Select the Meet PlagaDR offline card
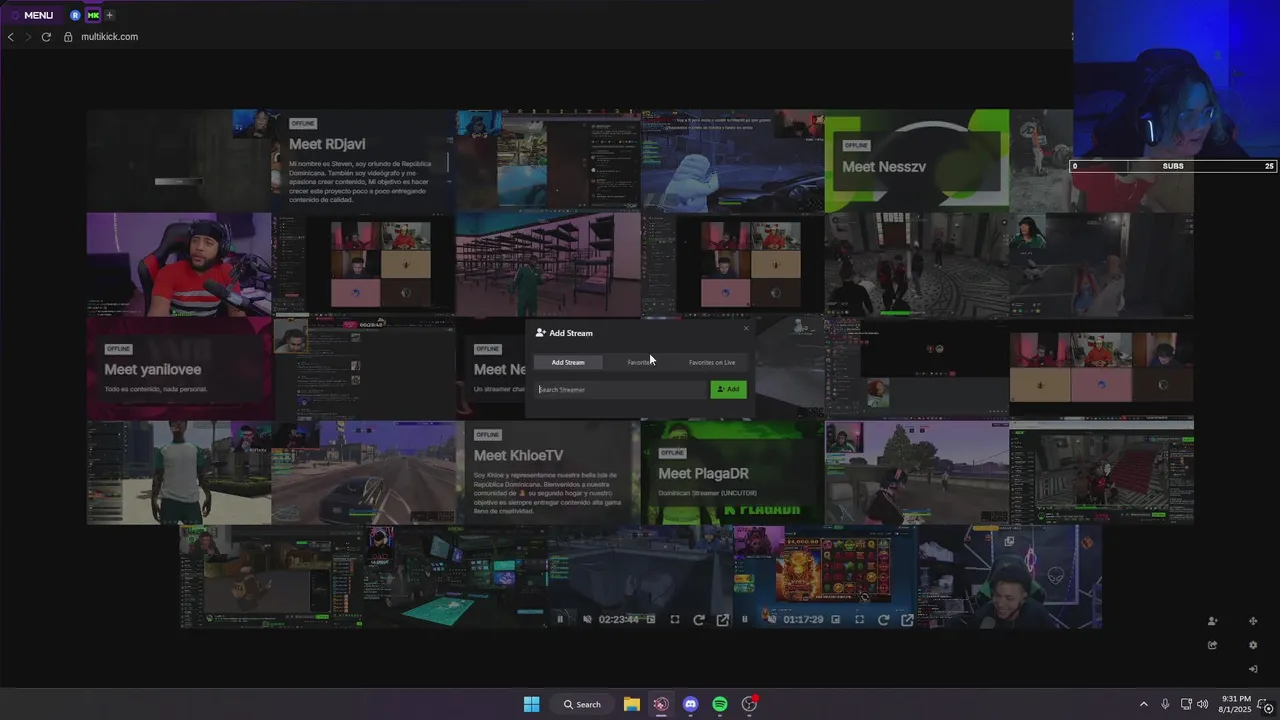Viewport: 1280px width, 720px height. [x=732, y=472]
